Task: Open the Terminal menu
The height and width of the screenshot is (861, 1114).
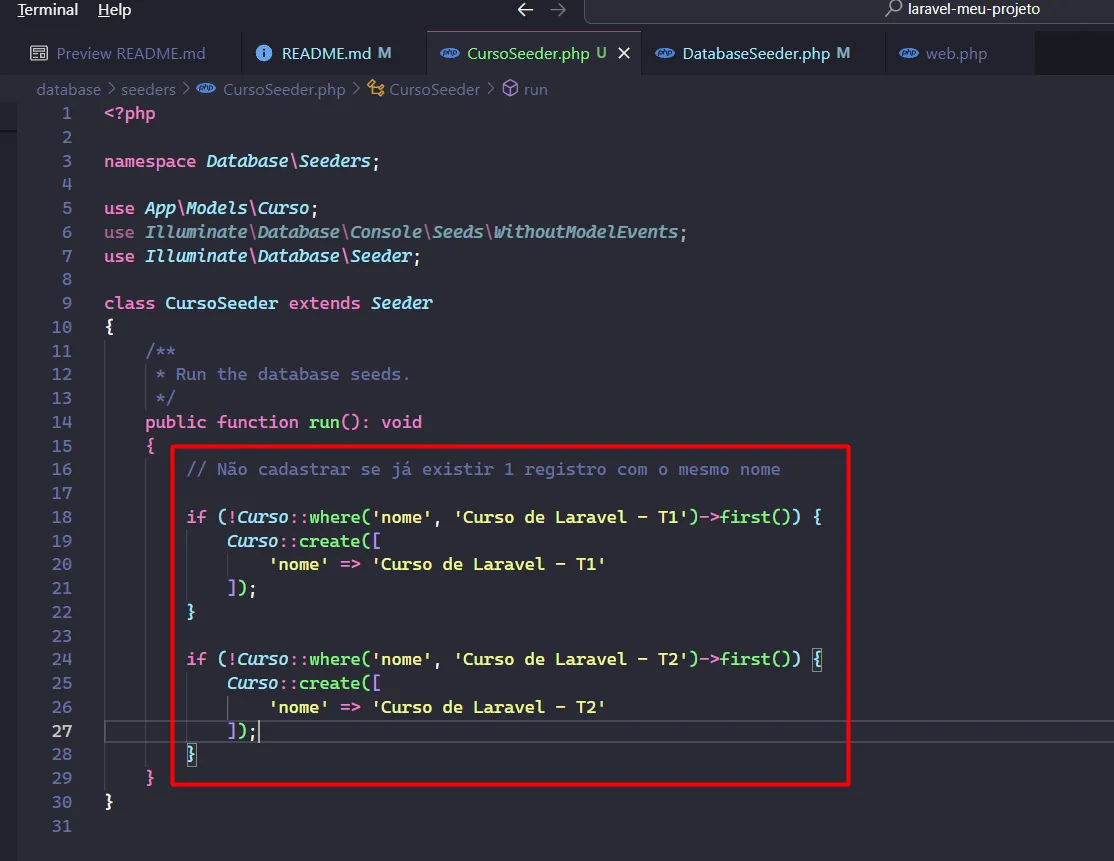Action: [x=47, y=10]
